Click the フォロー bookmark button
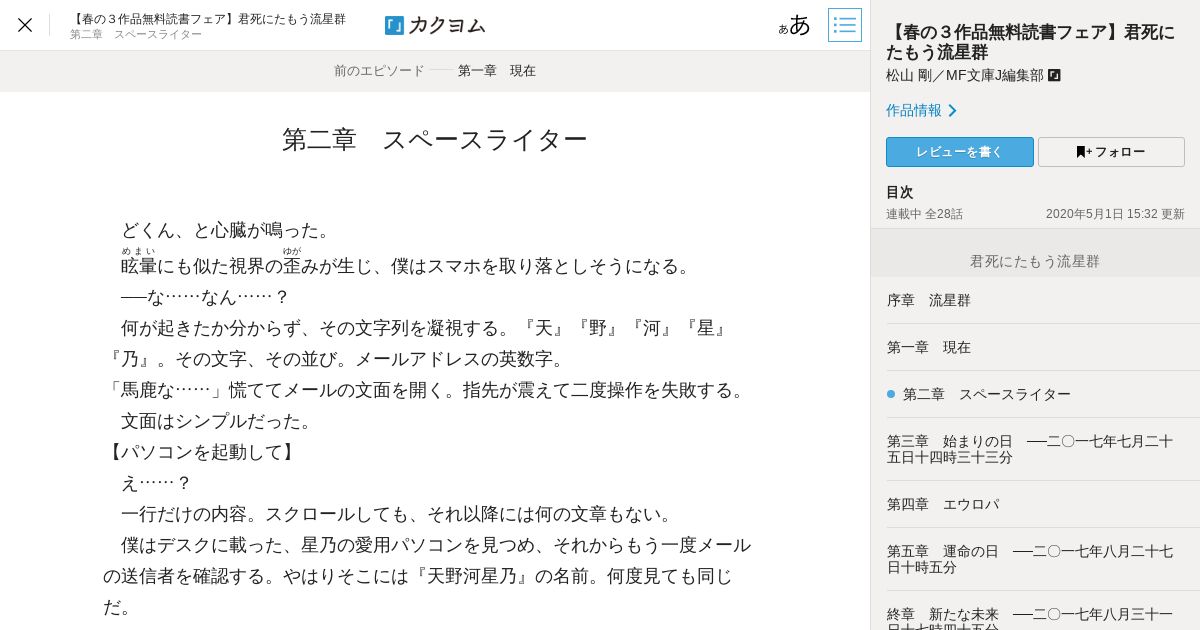The image size is (1200, 630). point(1111,152)
